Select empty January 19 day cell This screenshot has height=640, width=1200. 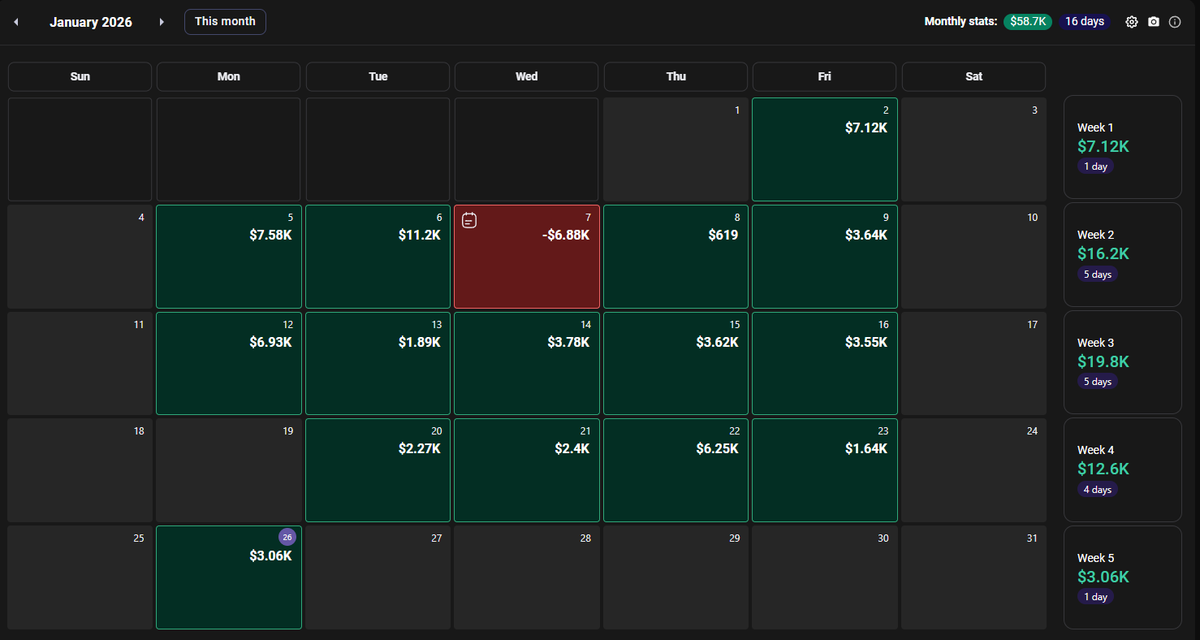pyautogui.click(x=229, y=470)
